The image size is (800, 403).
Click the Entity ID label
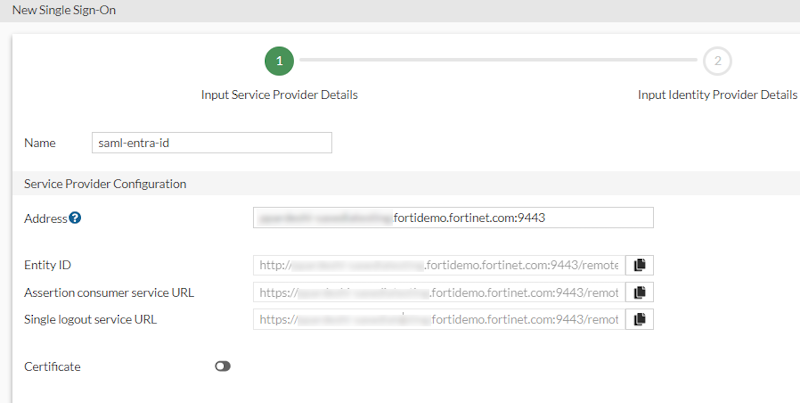(x=47, y=265)
